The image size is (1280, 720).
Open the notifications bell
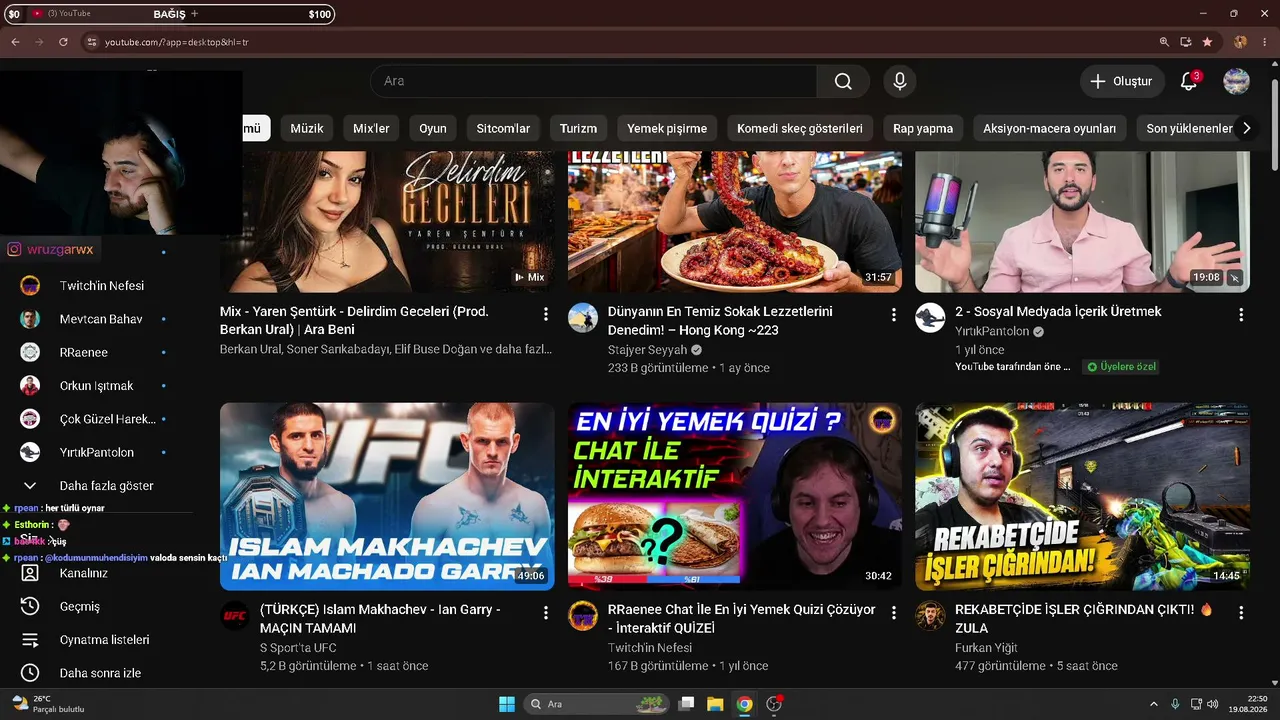(x=1189, y=81)
